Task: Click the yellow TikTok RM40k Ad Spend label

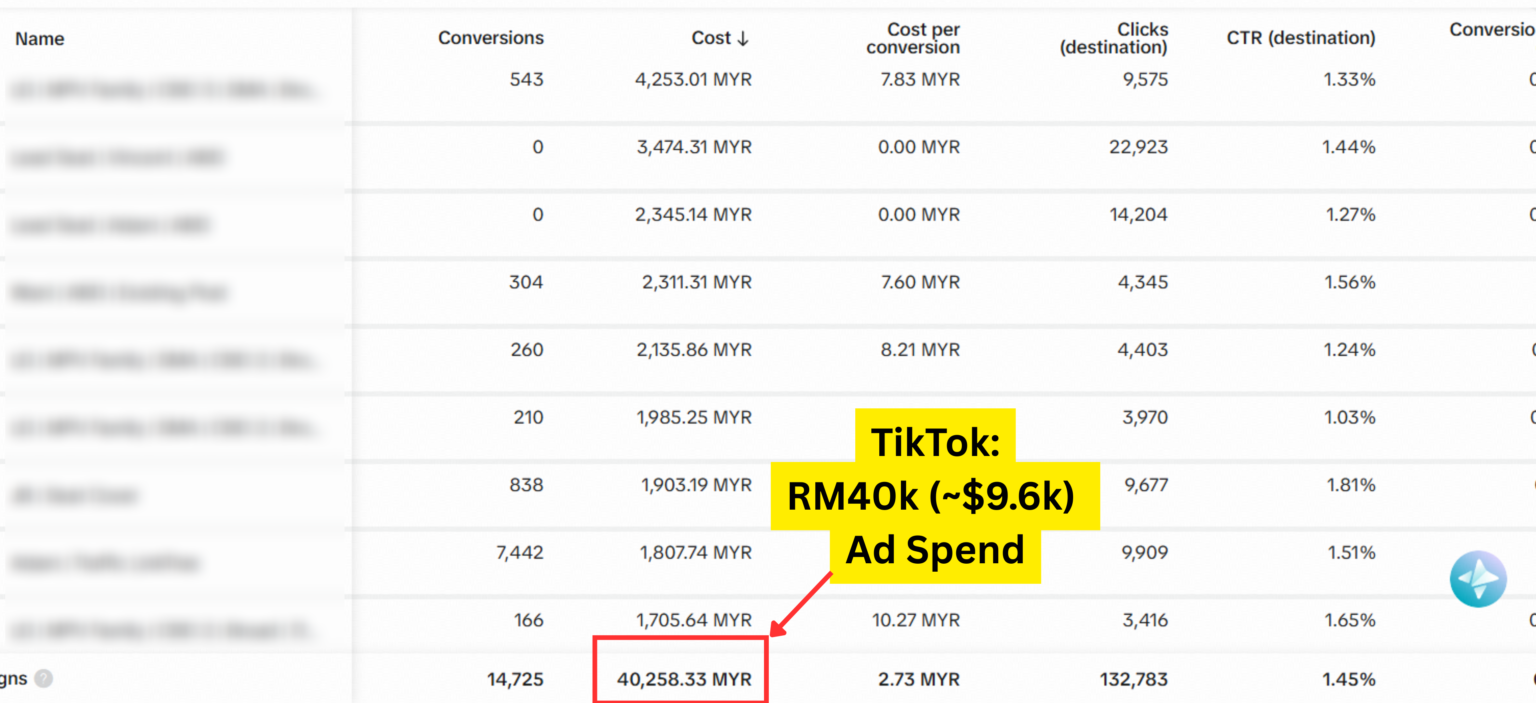Action: click(x=934, y=496)
